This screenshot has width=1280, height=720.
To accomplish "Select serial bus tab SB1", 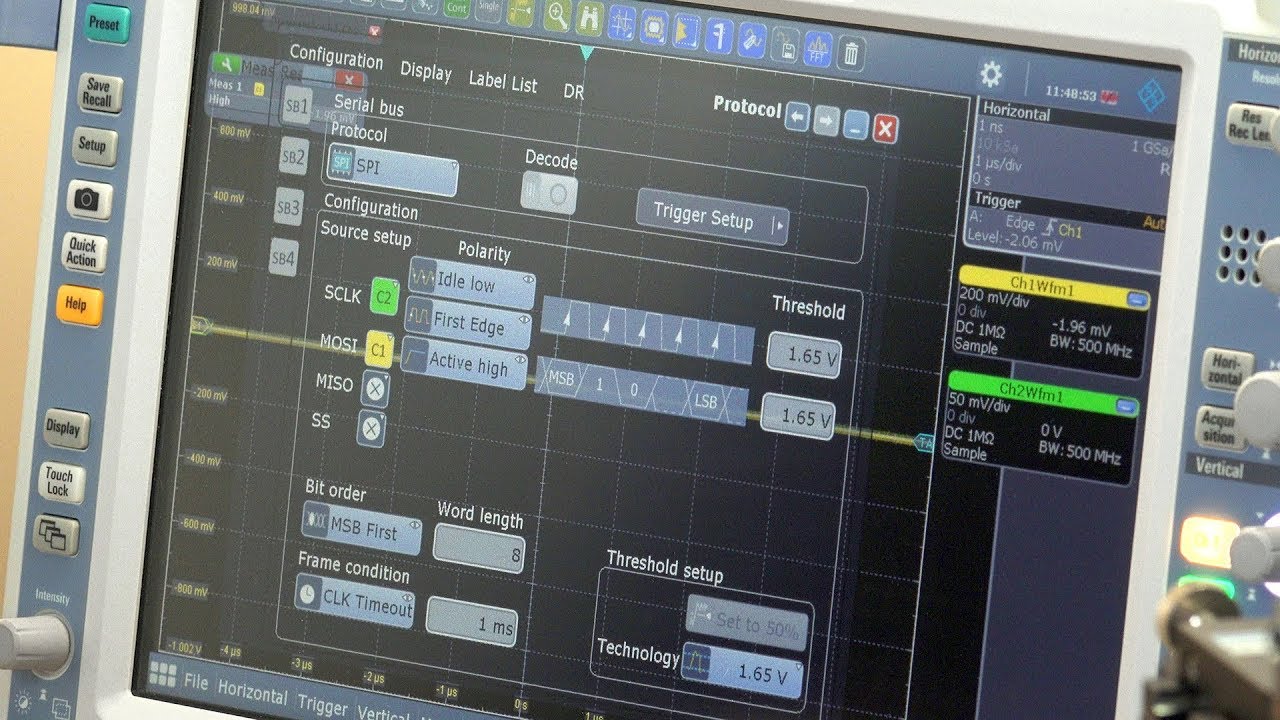I will 297,106.
